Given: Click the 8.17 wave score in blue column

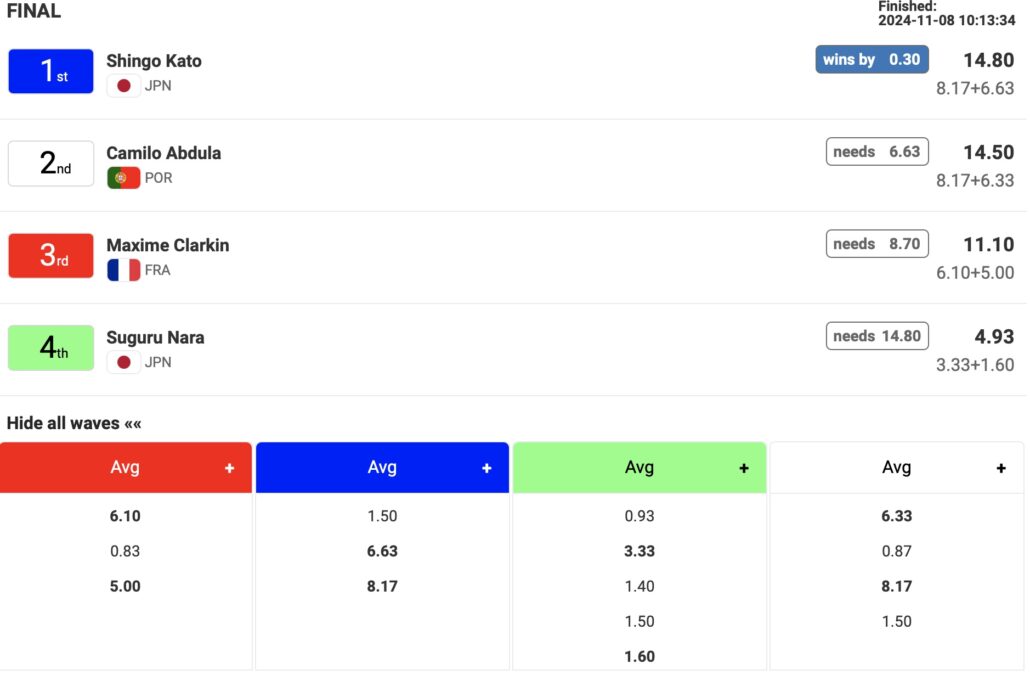Looking at the screenshot, I should point(382,586).
